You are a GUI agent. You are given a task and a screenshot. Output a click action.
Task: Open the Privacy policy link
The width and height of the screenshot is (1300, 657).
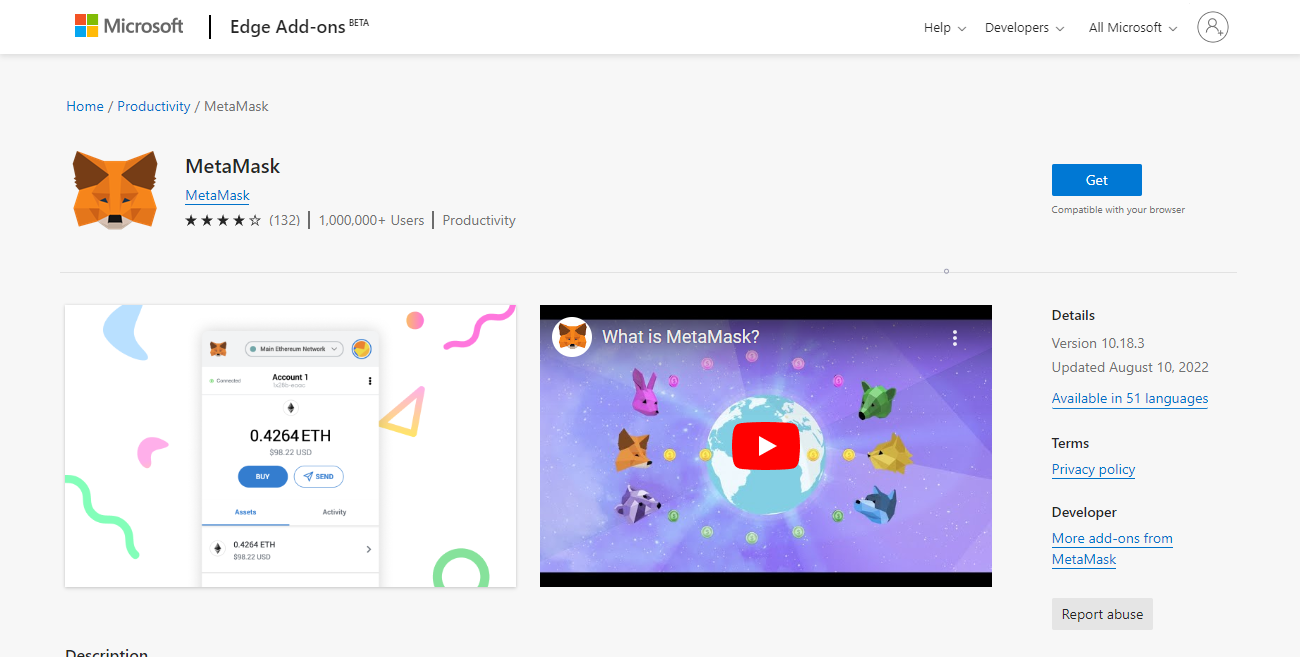(x=1093, y=469)
